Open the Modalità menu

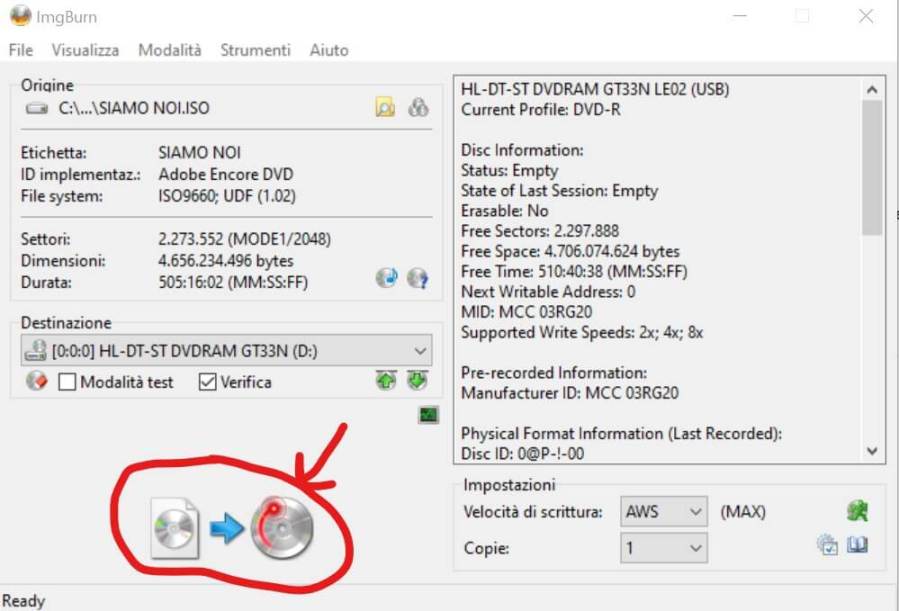[x=169, y=50]
